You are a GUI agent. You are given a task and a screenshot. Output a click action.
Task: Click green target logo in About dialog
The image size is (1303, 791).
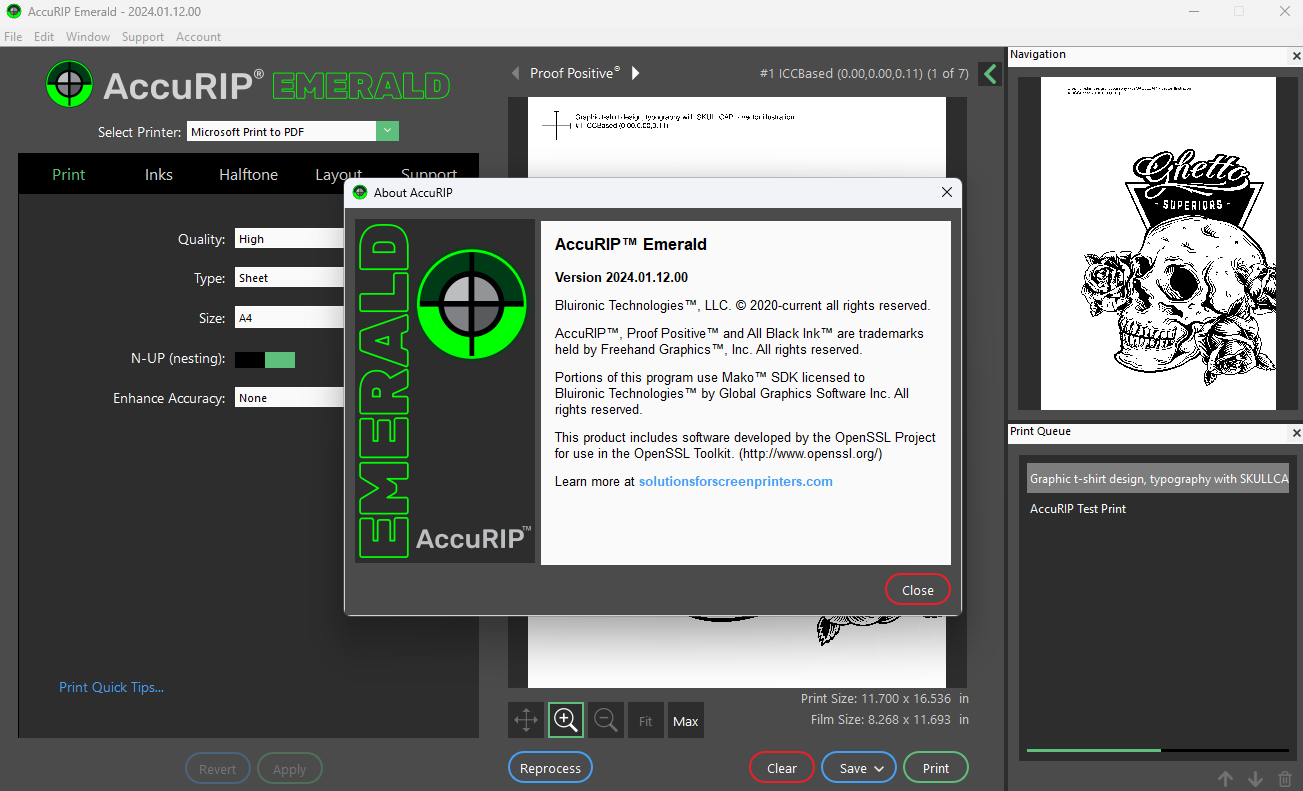pos(471,303)
